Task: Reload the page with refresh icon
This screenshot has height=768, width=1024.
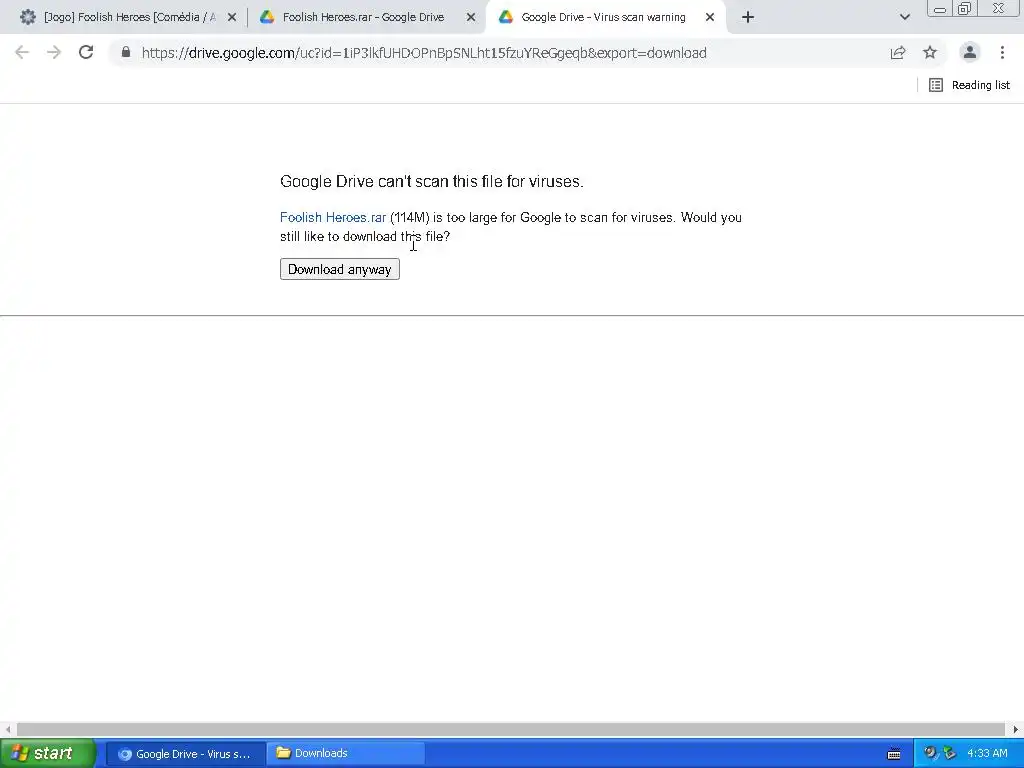Action: pyautogui.click(x=86, y=52)
